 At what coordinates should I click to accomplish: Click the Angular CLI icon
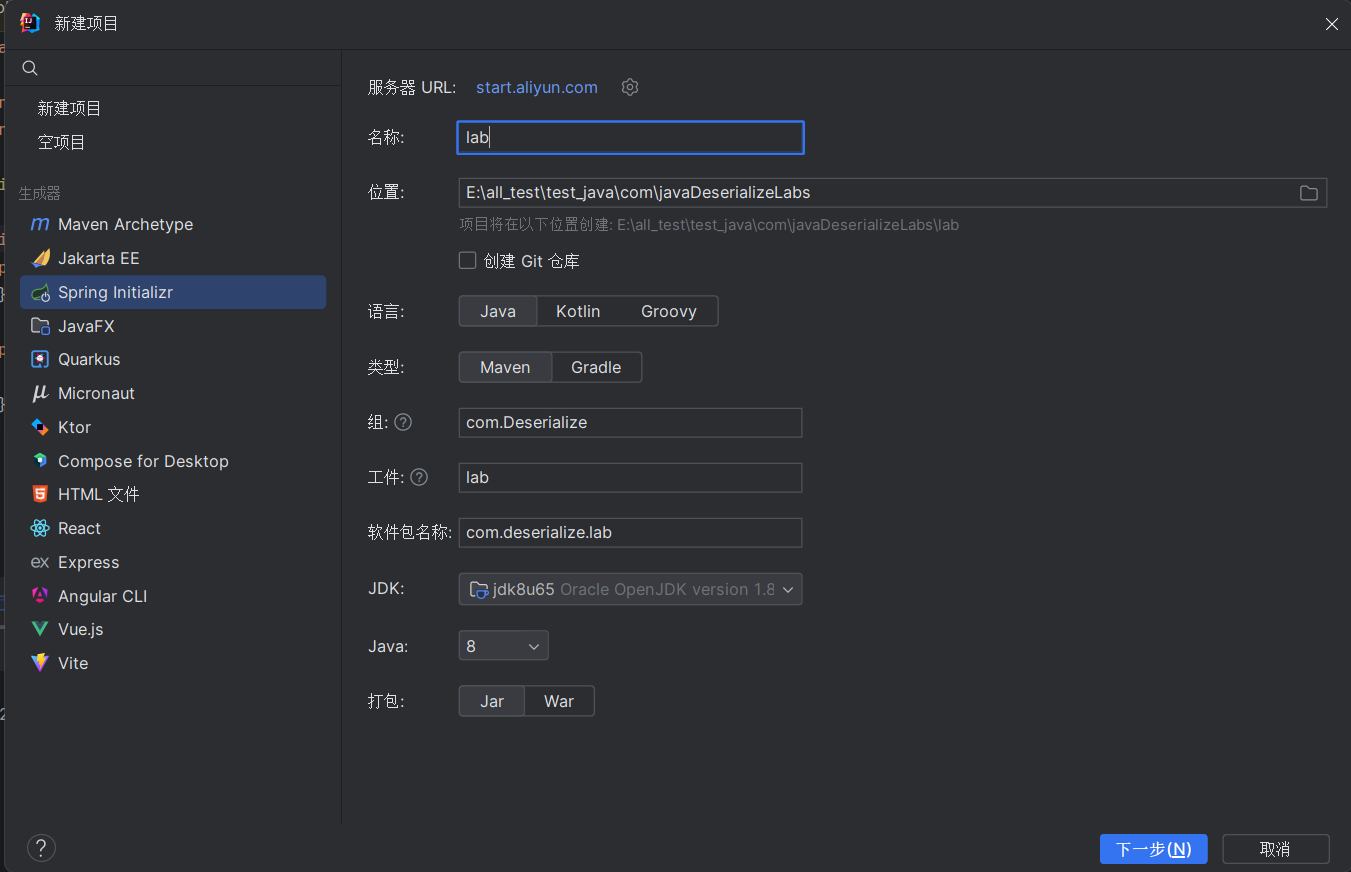click(40, 596)
